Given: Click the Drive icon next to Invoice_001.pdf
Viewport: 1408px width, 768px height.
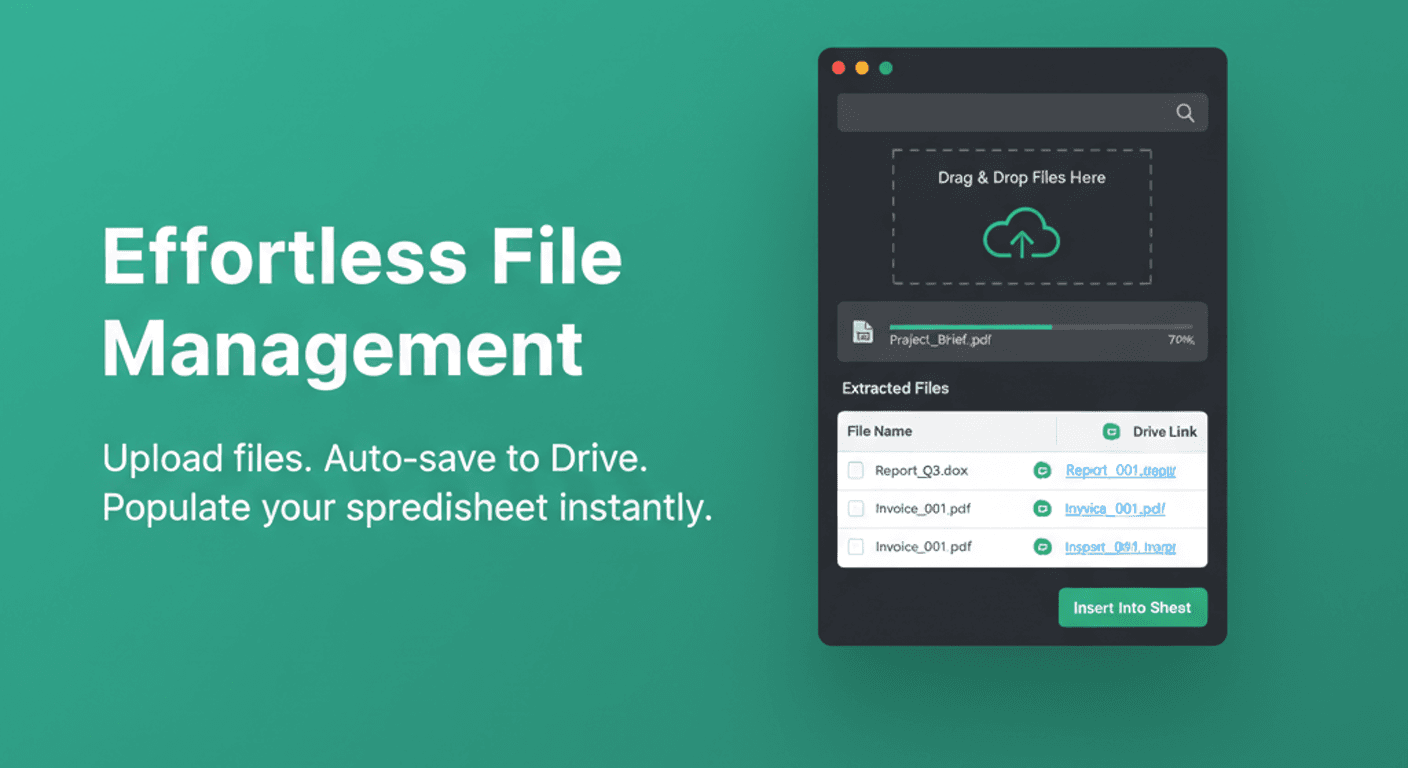Looking at the screenshot, I should click(1041, 508).
